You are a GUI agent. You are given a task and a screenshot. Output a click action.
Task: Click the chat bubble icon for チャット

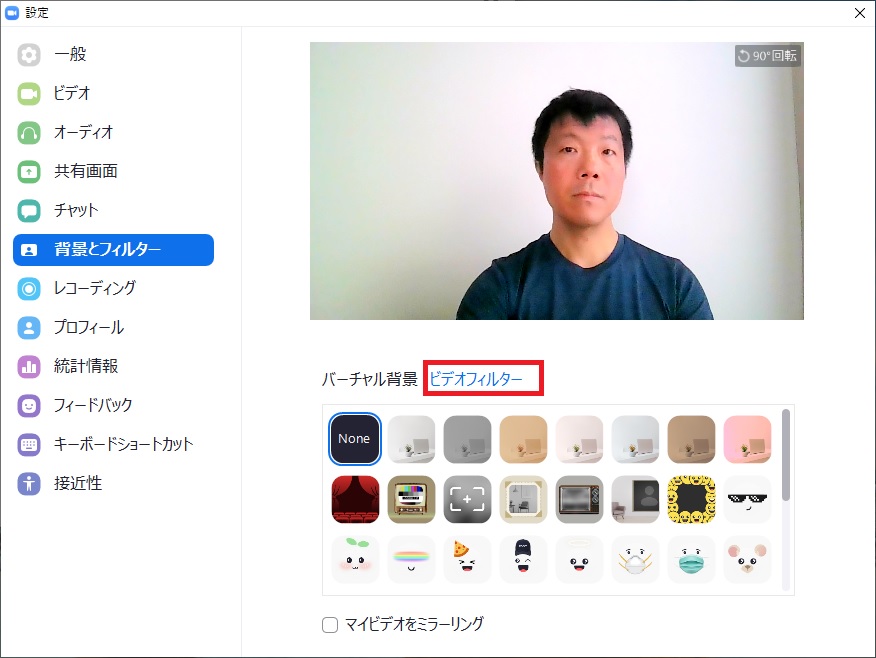tap(29, 211)
